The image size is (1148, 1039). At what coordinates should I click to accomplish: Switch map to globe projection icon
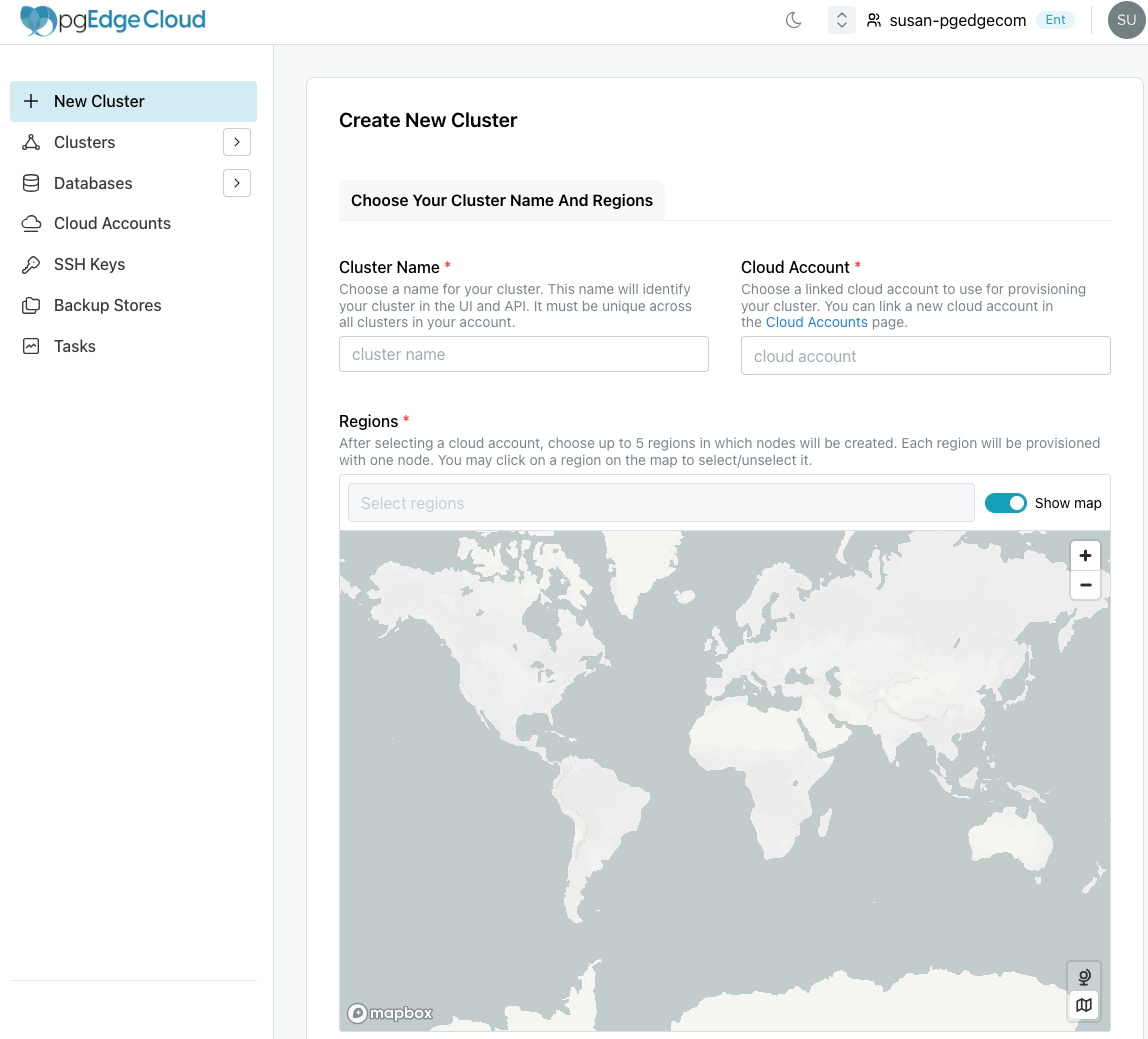coord(1084,976)
